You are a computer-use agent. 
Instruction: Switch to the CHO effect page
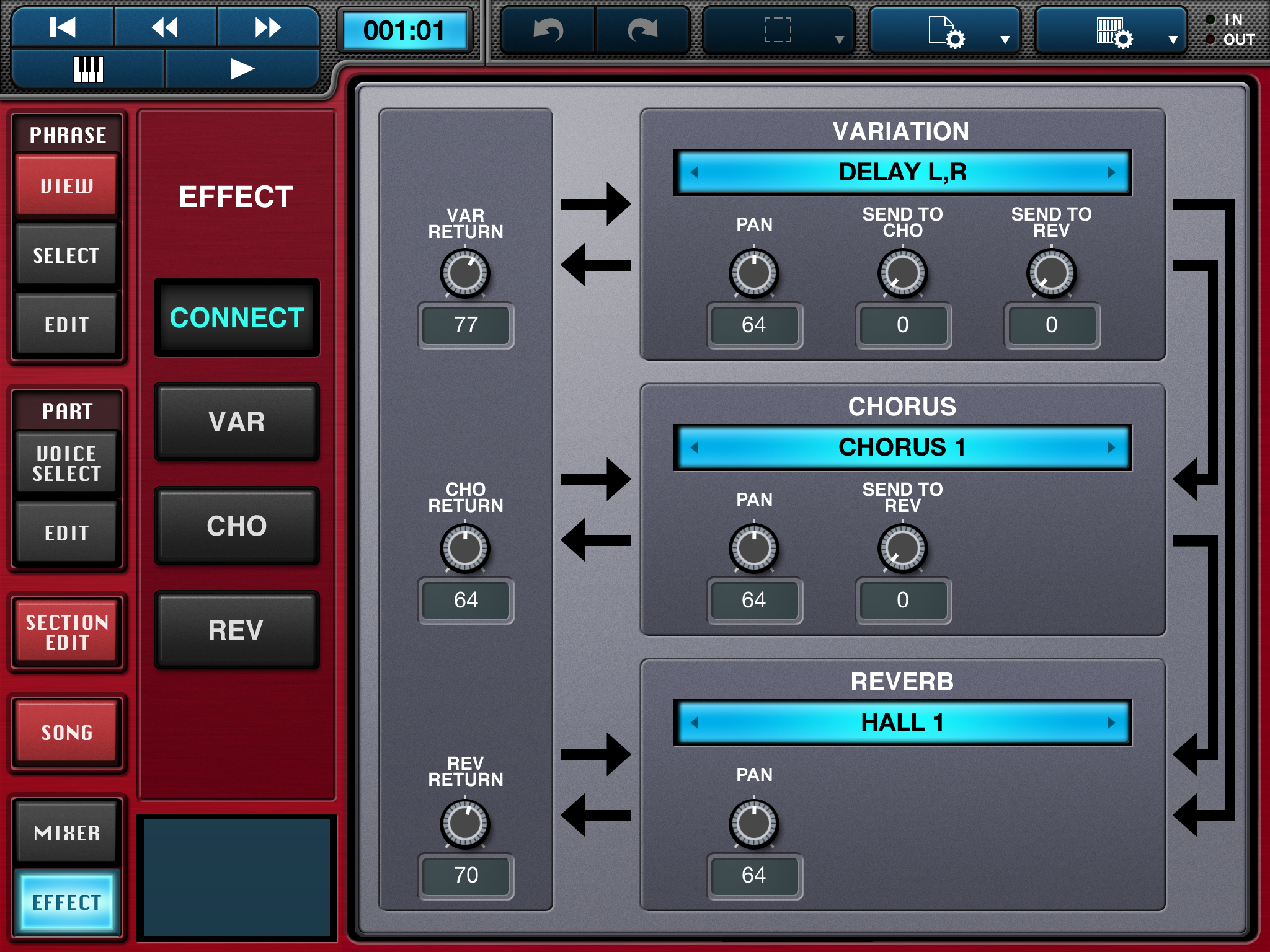pyautogui.click(x=237, y=526)
